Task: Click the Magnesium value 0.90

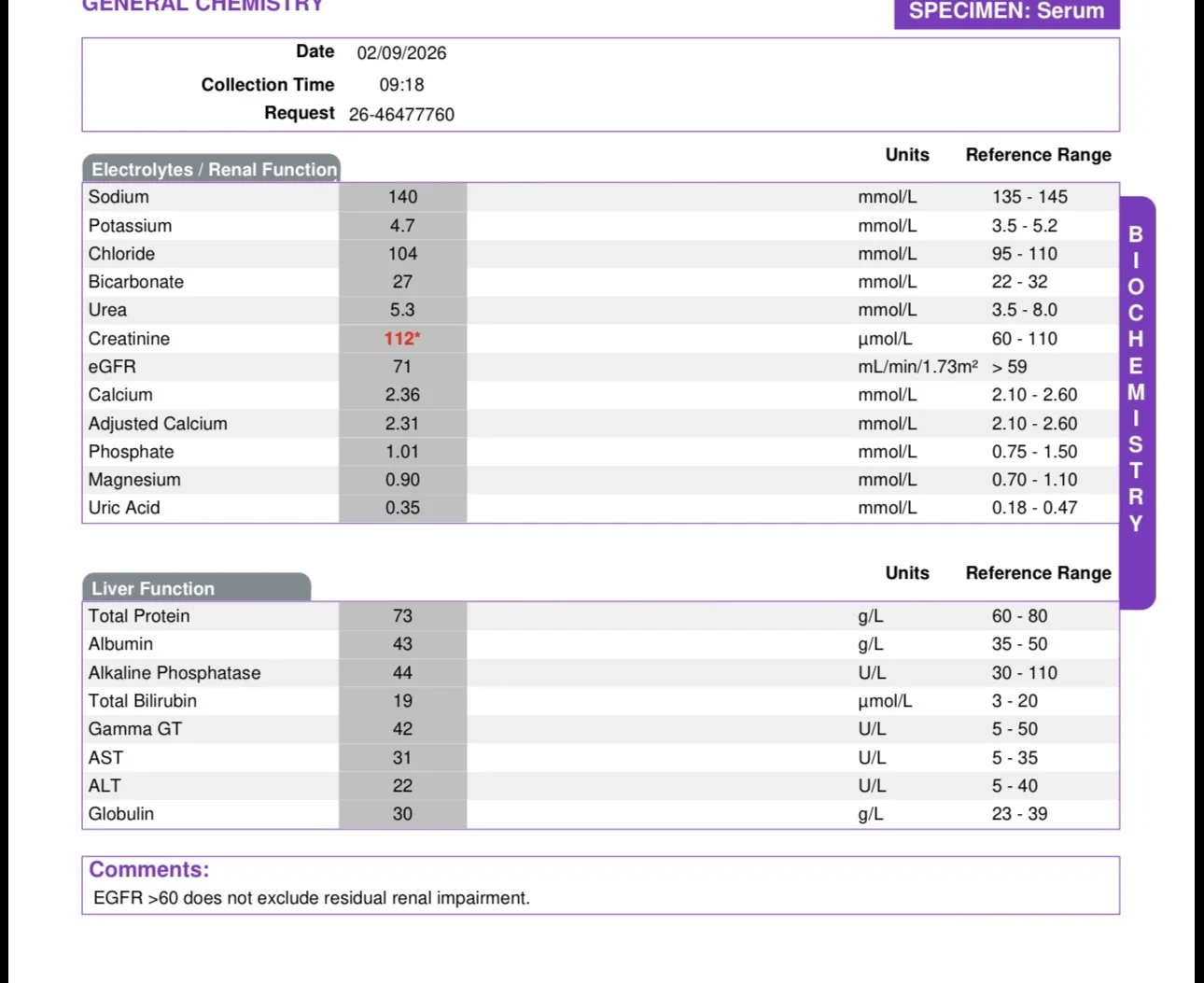Action: tap(402, 480)
